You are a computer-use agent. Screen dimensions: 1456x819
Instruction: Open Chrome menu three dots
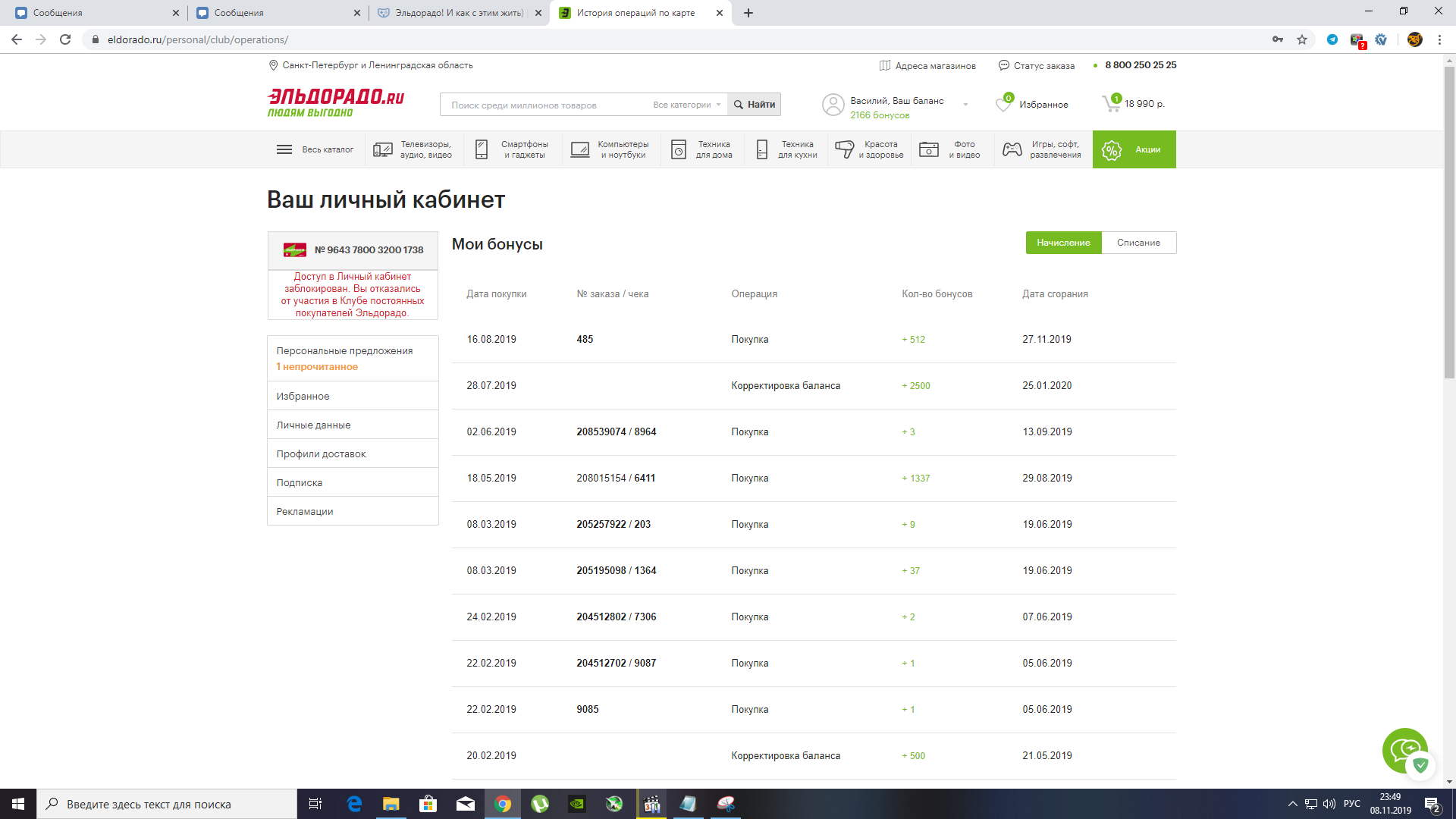pyautogui.click(x=1439, y=39)
